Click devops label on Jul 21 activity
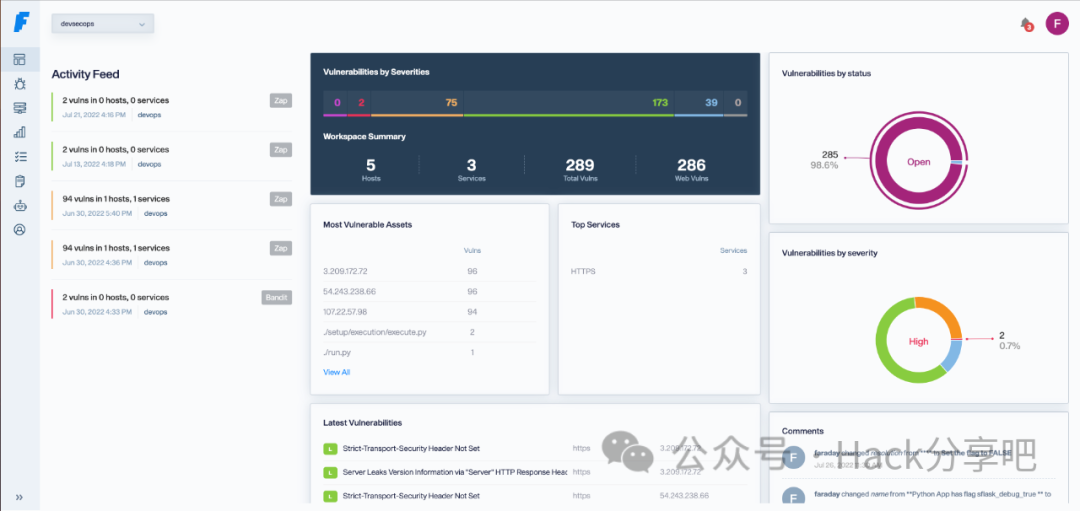Viewport: 1080px width, 511px height. [x=149, y=115]
